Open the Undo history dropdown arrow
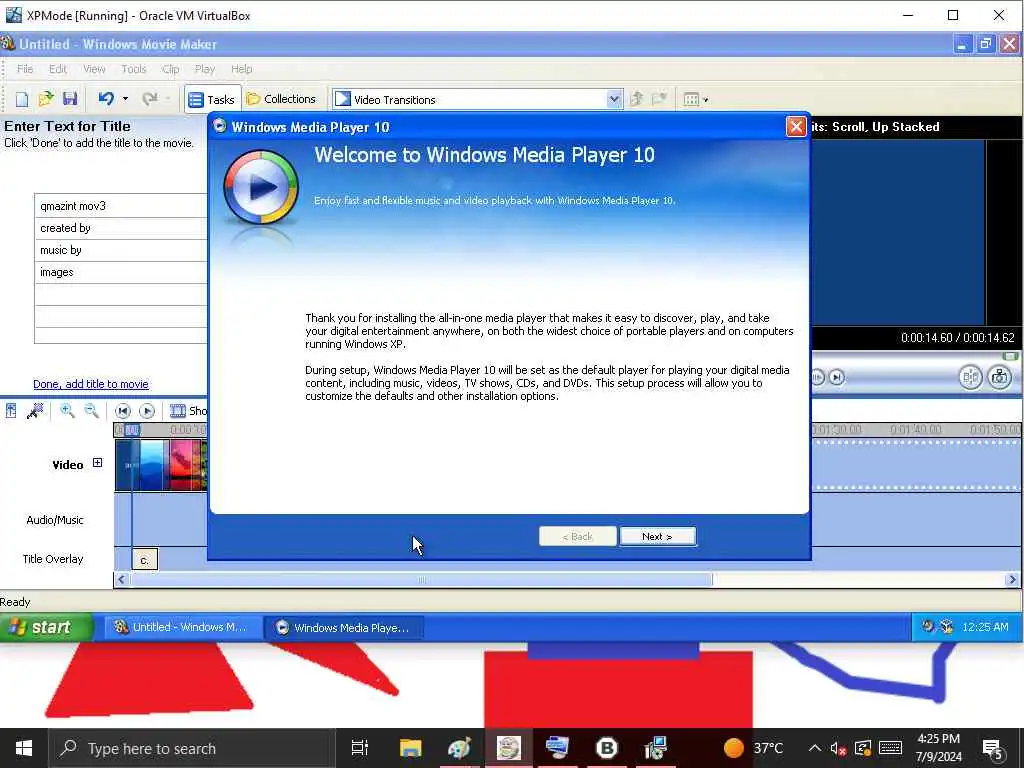Viewport: 1024px width, 768px height. click(125, 99)
